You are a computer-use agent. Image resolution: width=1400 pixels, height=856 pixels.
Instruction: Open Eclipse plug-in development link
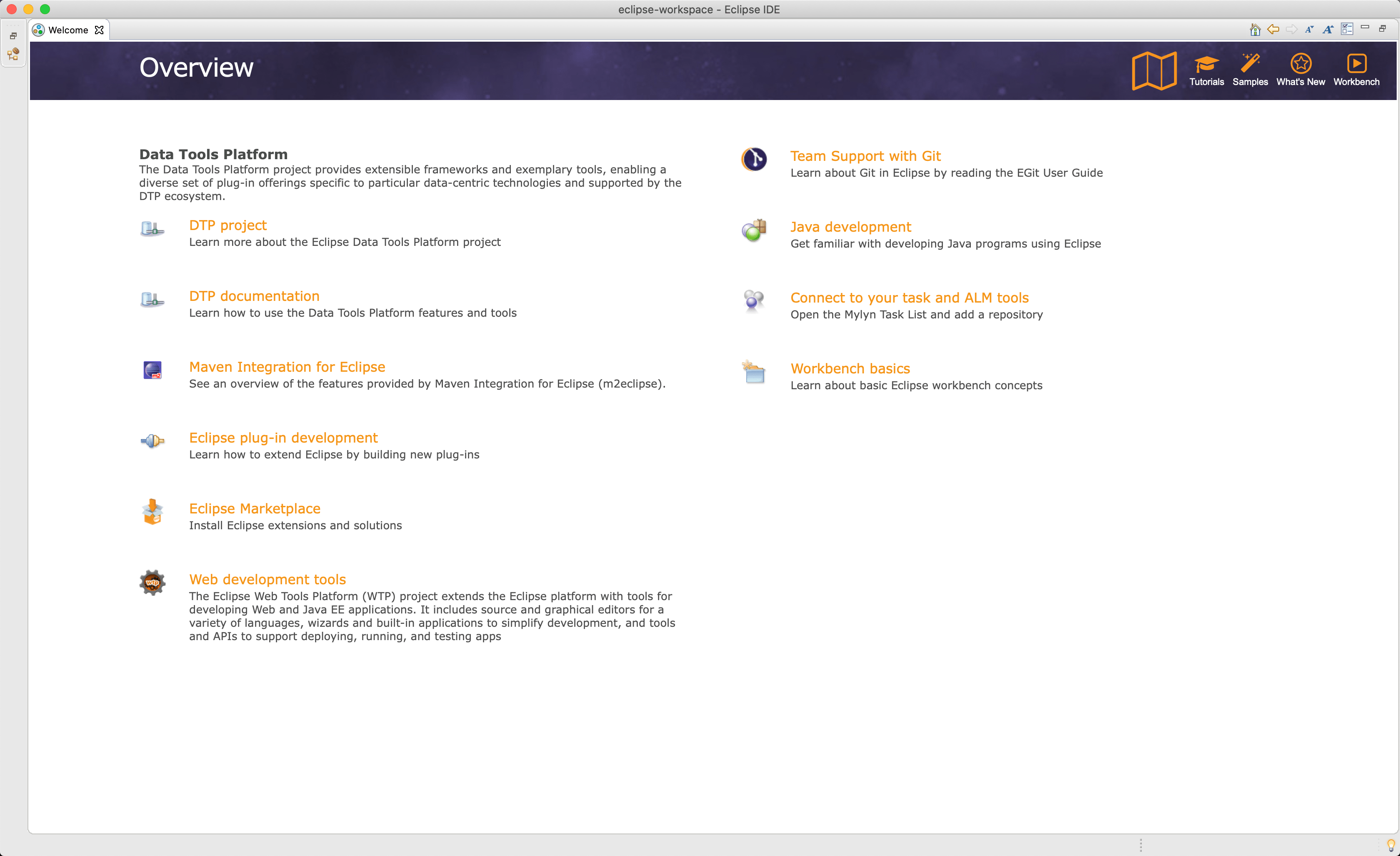coord(283,438)
